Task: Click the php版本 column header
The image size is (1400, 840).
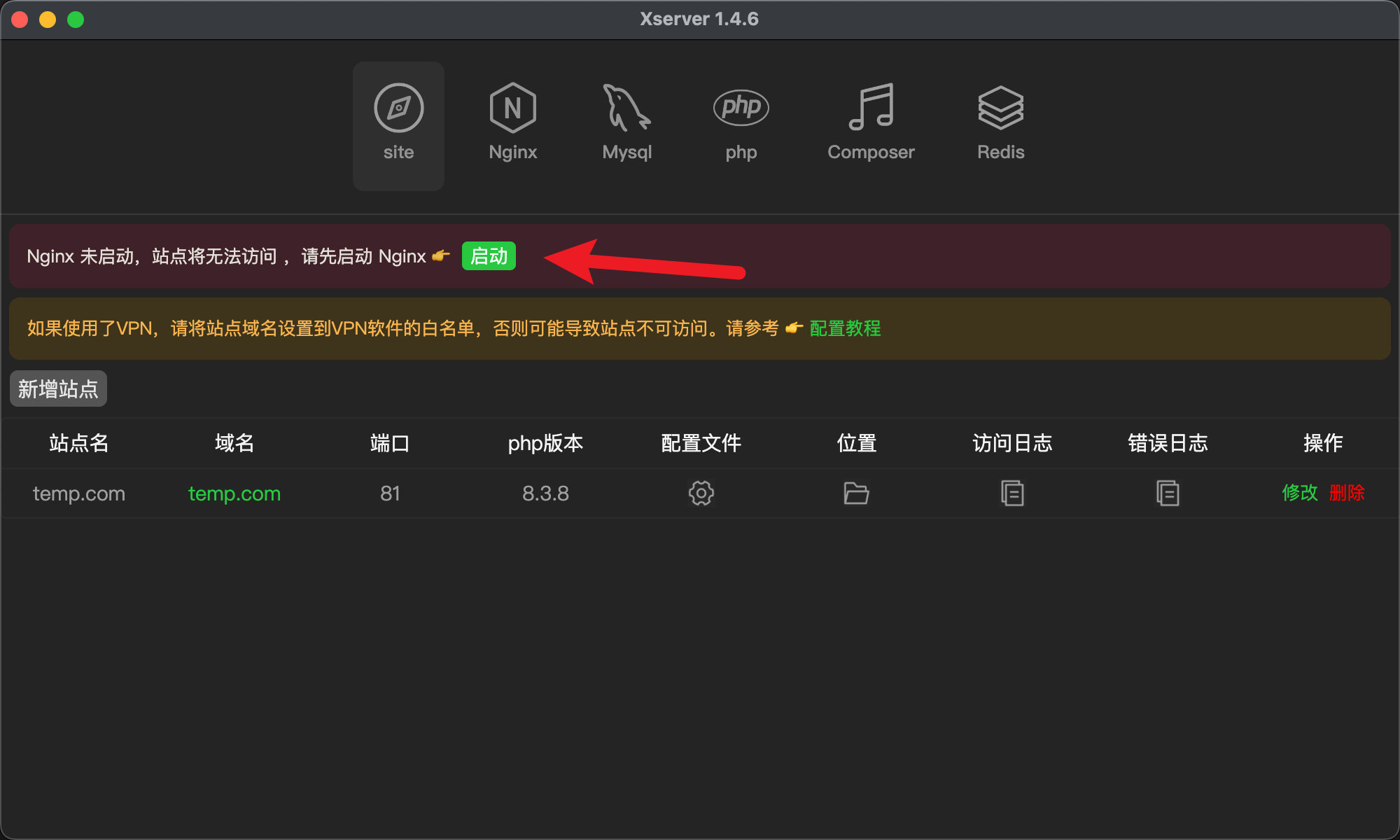Action: pyautogui.click(x=545, y=443)
